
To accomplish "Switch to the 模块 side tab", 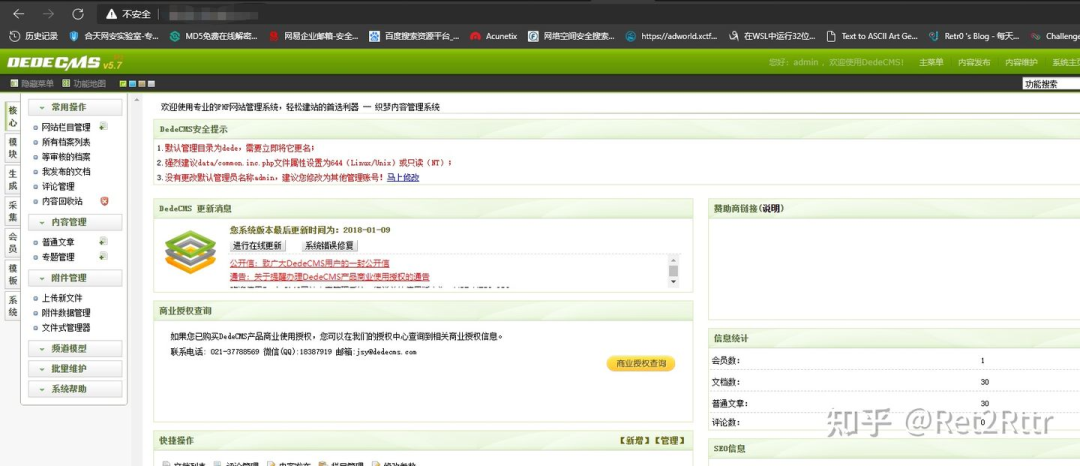I will (12, 147).
